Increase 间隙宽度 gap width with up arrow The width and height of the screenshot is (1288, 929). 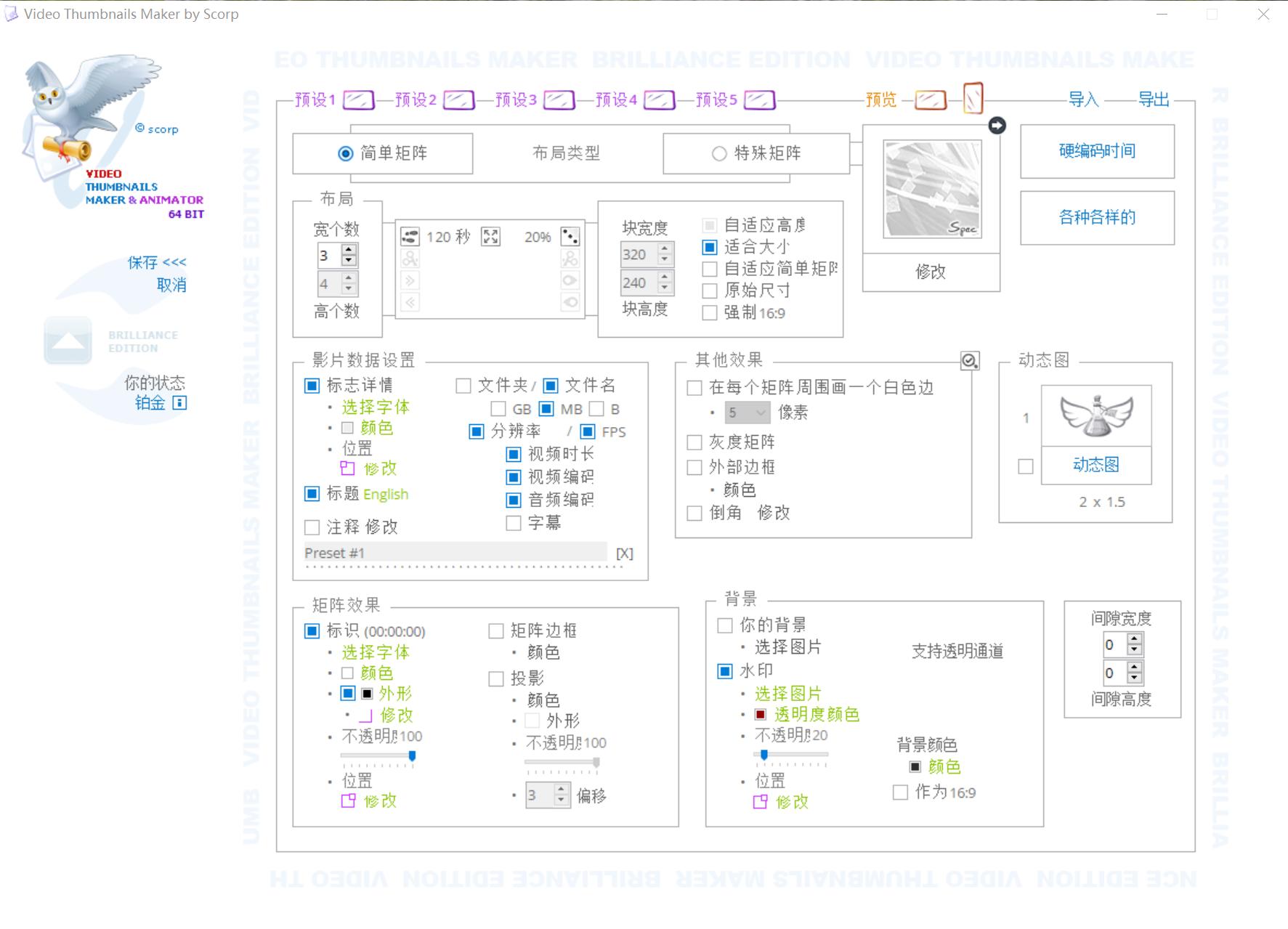(1134, 639)
